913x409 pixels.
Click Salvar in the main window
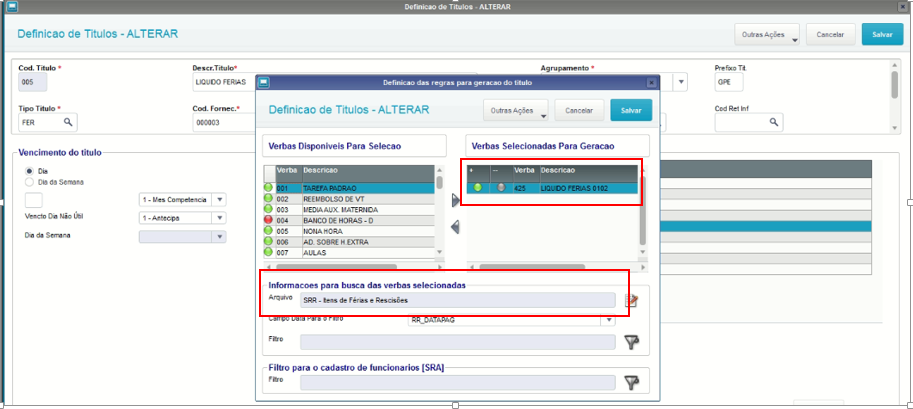(x=883, y=35)
